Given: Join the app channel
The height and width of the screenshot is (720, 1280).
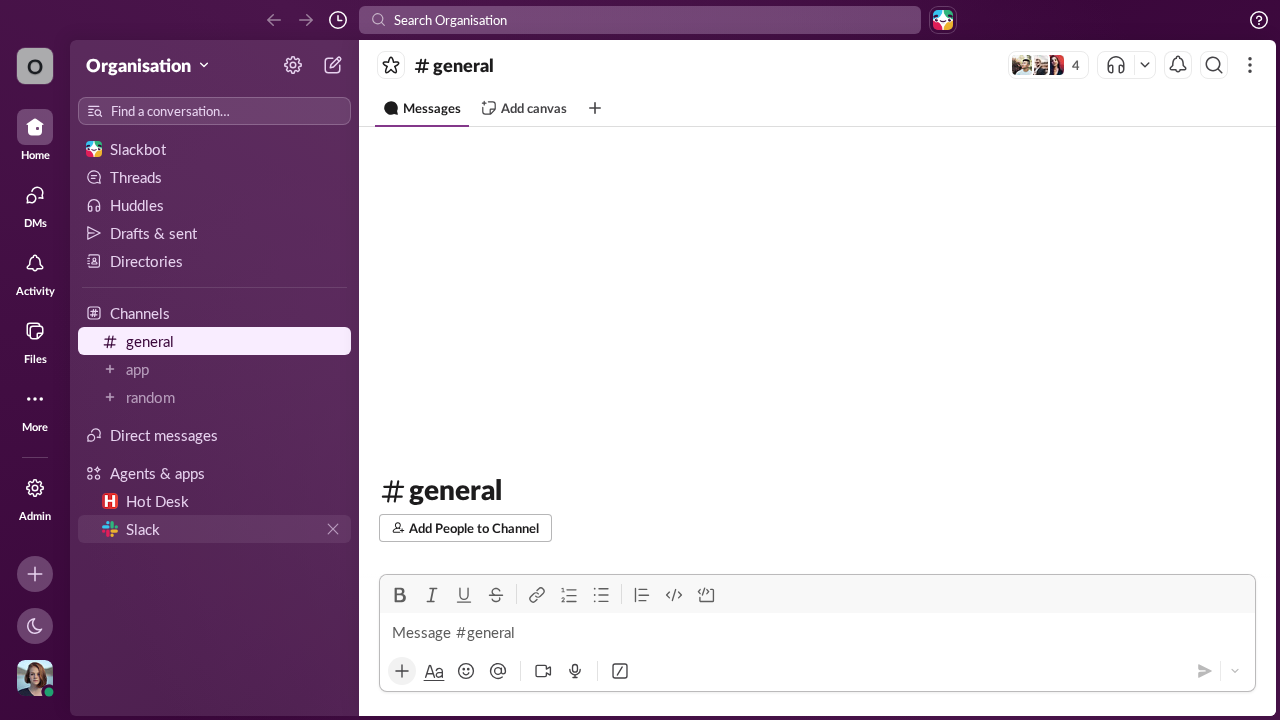Looking at the screenshot, I should 214,369.
